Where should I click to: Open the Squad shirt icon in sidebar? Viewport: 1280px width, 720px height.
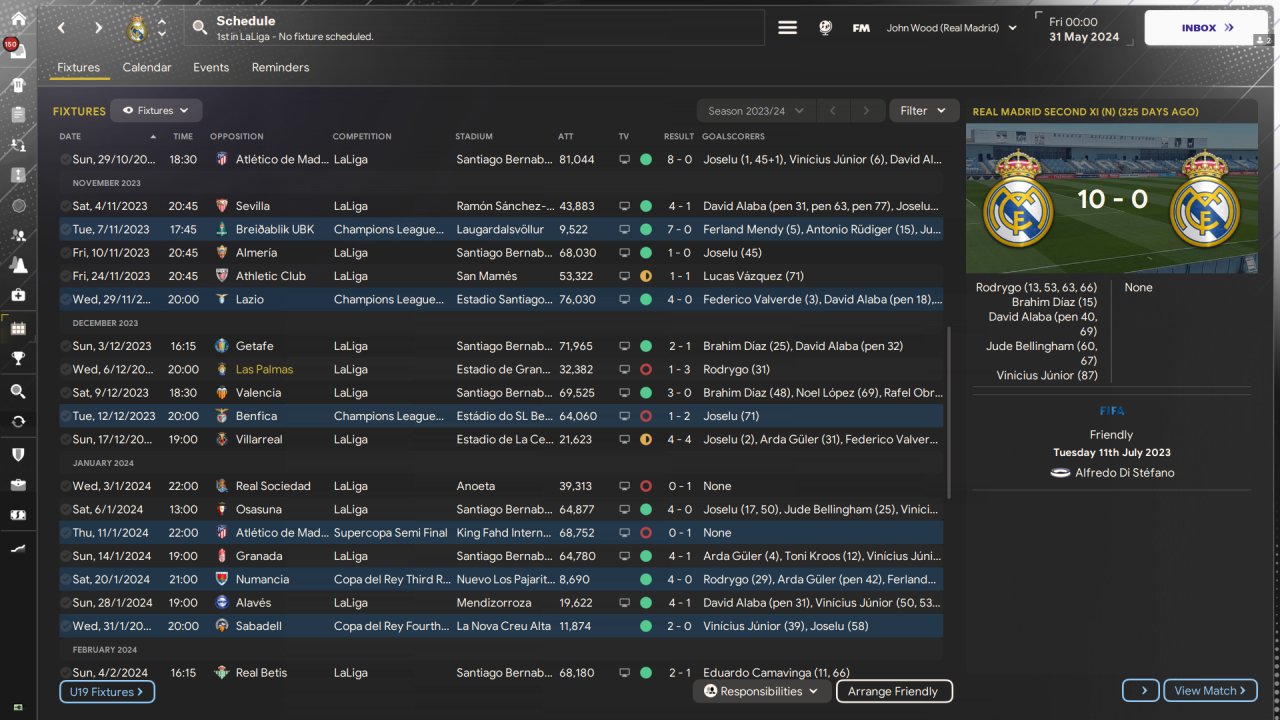pos(18,84)
